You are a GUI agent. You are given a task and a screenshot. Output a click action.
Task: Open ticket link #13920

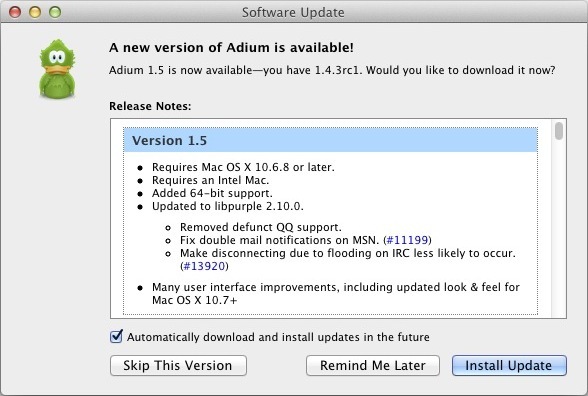tap(204, 266)
